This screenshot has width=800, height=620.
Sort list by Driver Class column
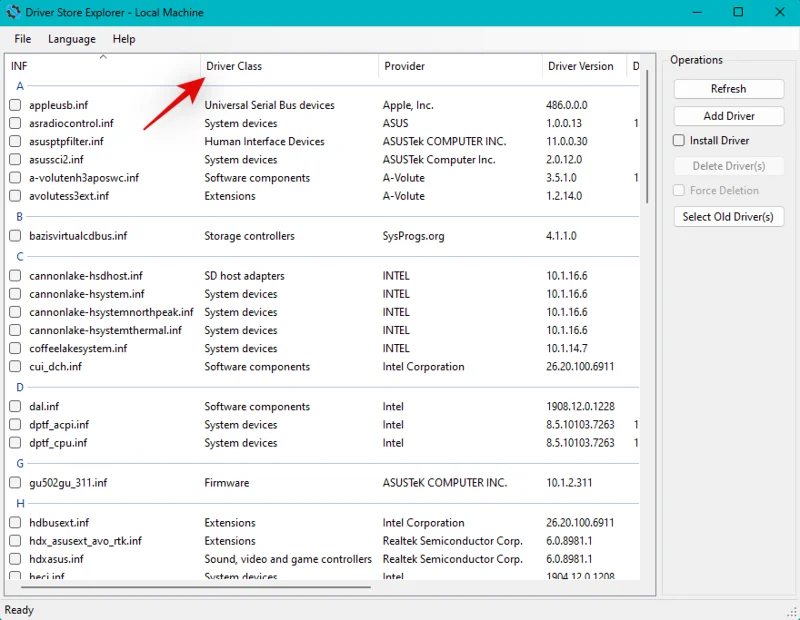[x=234, y=66]
